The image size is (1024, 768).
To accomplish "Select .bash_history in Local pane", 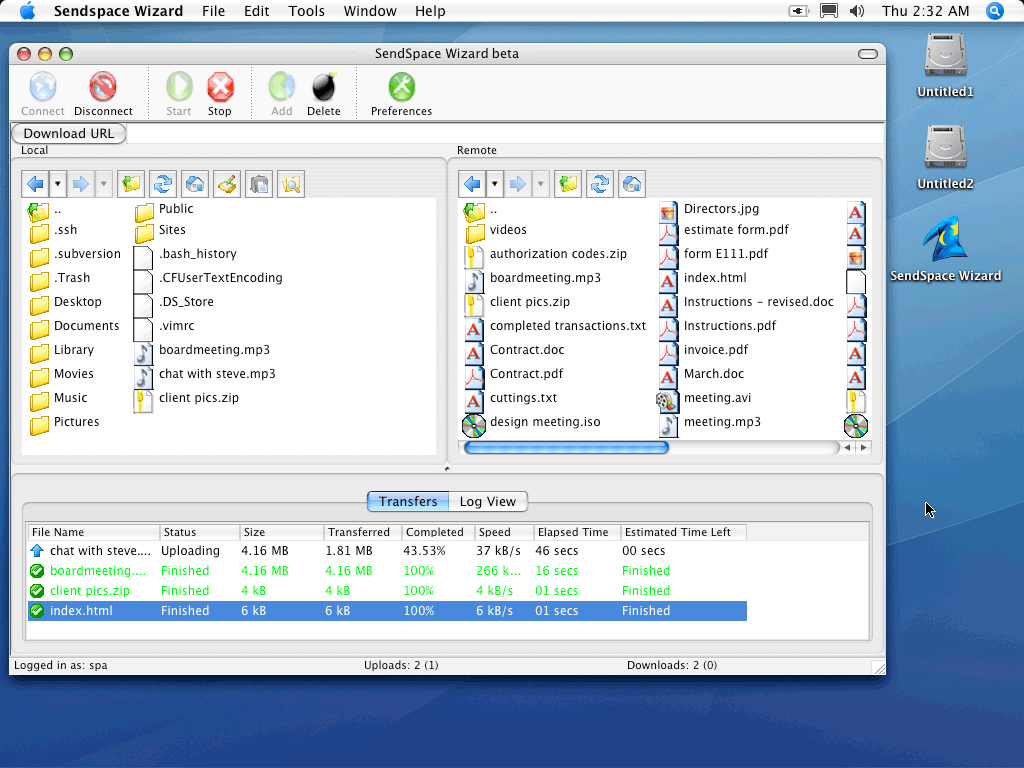I will [x=185, y=253].
